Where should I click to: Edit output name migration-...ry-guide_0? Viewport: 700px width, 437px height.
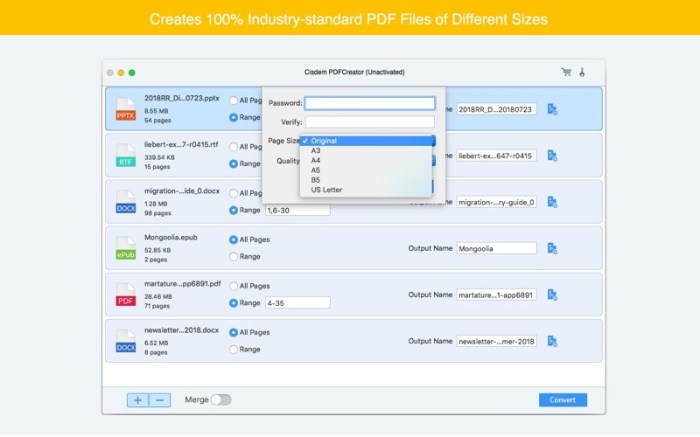click(496, 202)
